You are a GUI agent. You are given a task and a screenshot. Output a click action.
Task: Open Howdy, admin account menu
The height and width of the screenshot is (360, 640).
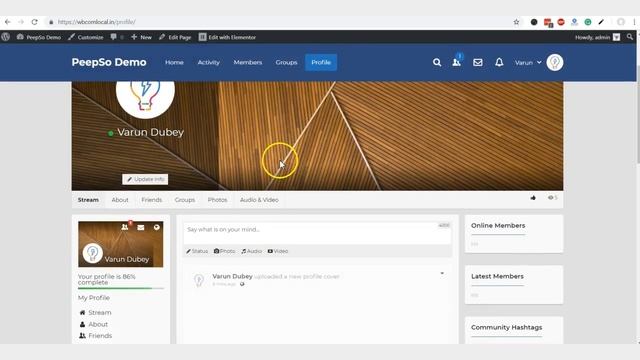coord(598,37)
